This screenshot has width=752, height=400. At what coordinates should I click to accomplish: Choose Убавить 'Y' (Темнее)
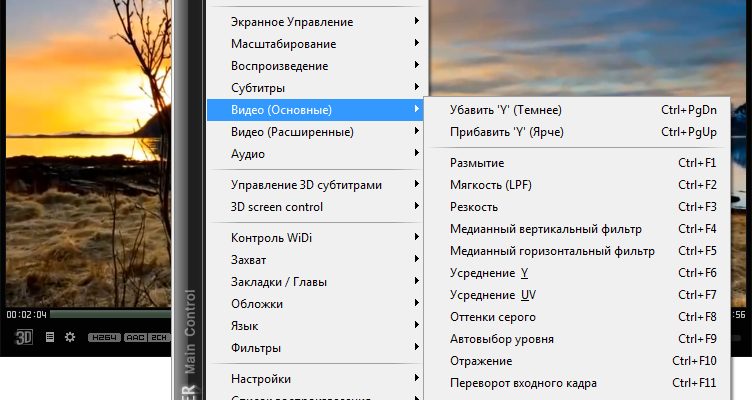tap(577, 110)
